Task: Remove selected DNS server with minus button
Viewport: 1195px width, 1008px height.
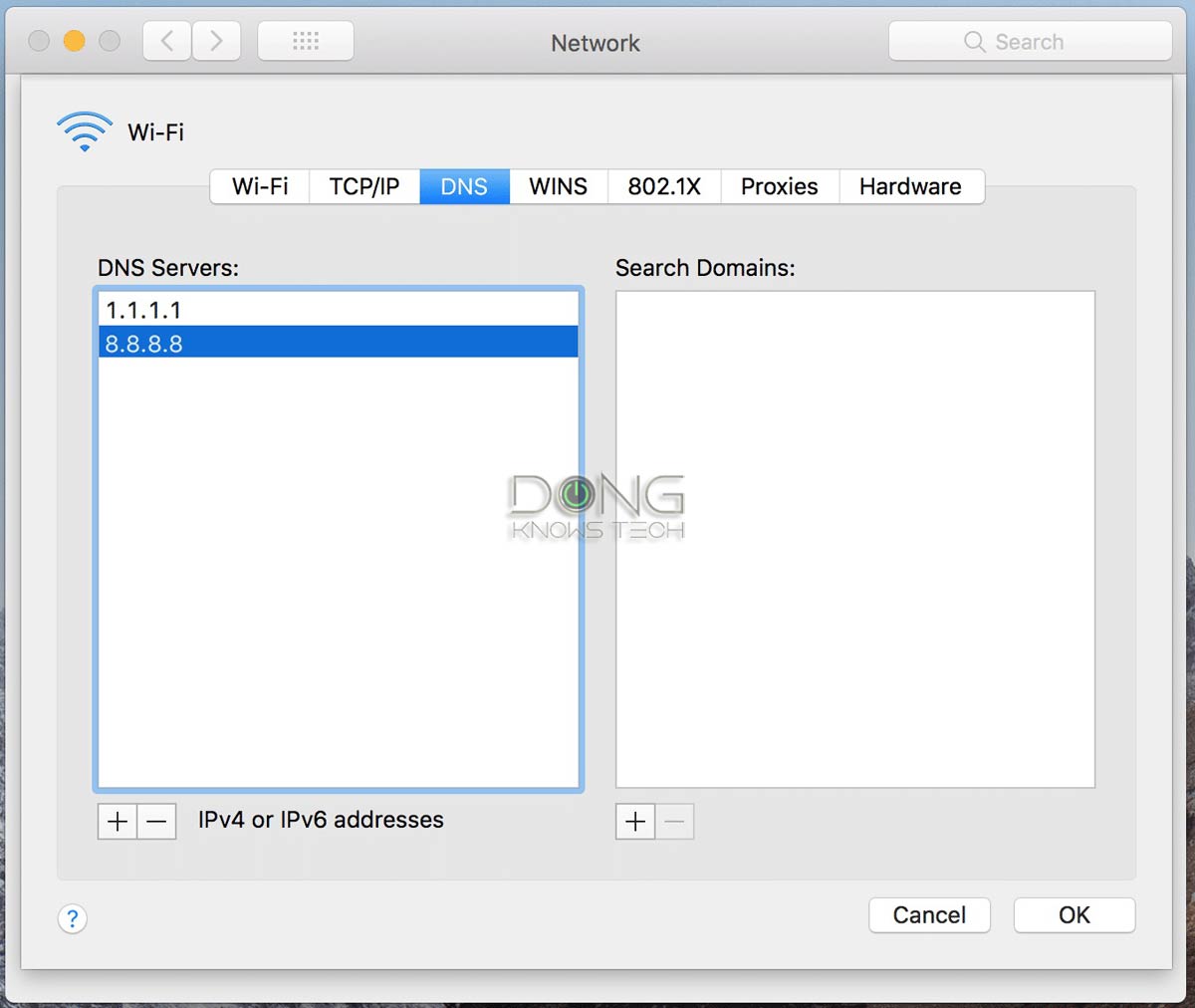Action: point(155,821)
